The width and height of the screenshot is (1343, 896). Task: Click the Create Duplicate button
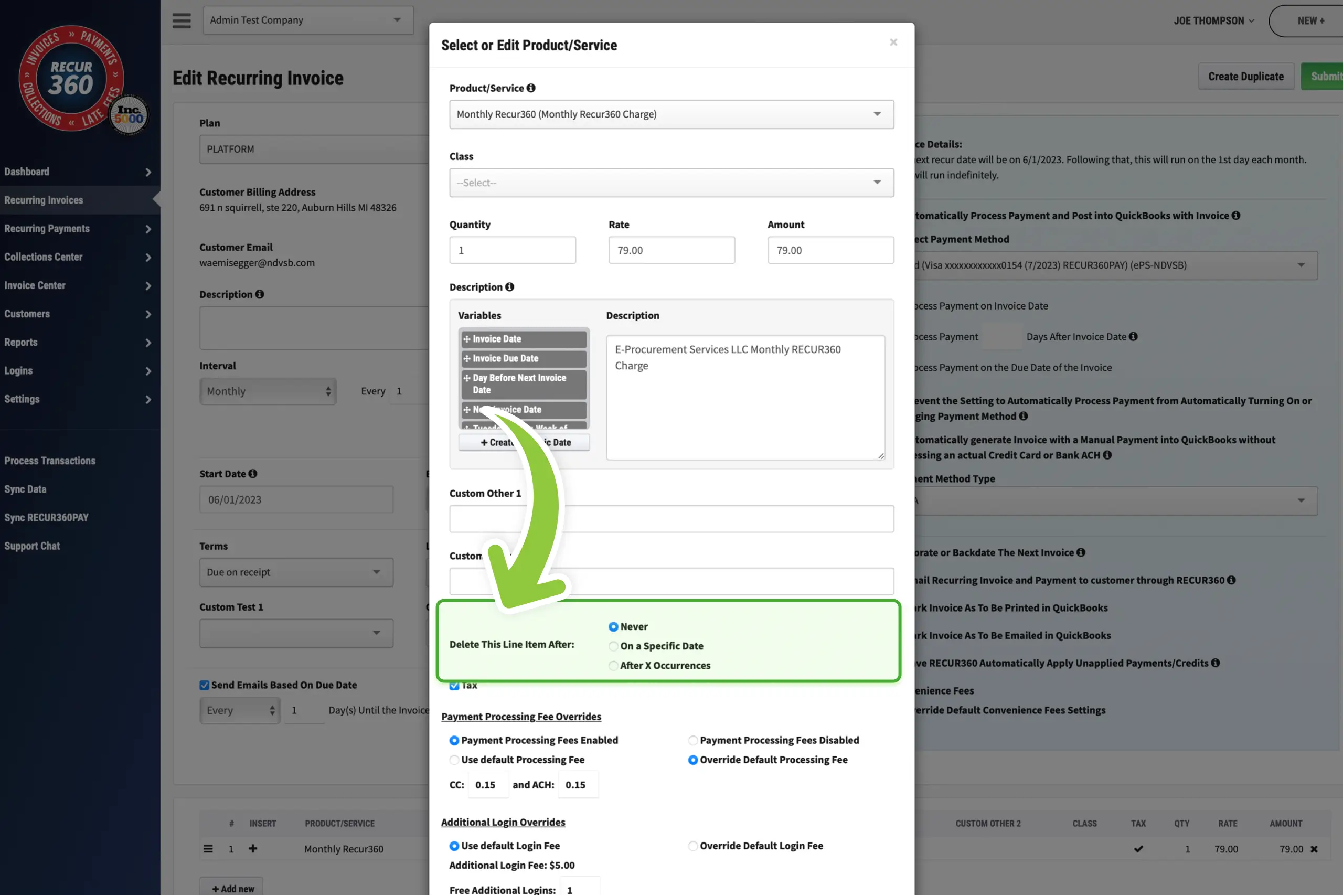pos(1246,77)
